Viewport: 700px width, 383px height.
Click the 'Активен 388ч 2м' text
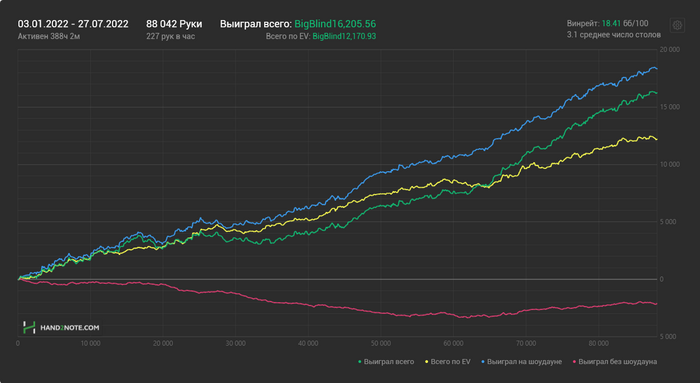49,36
